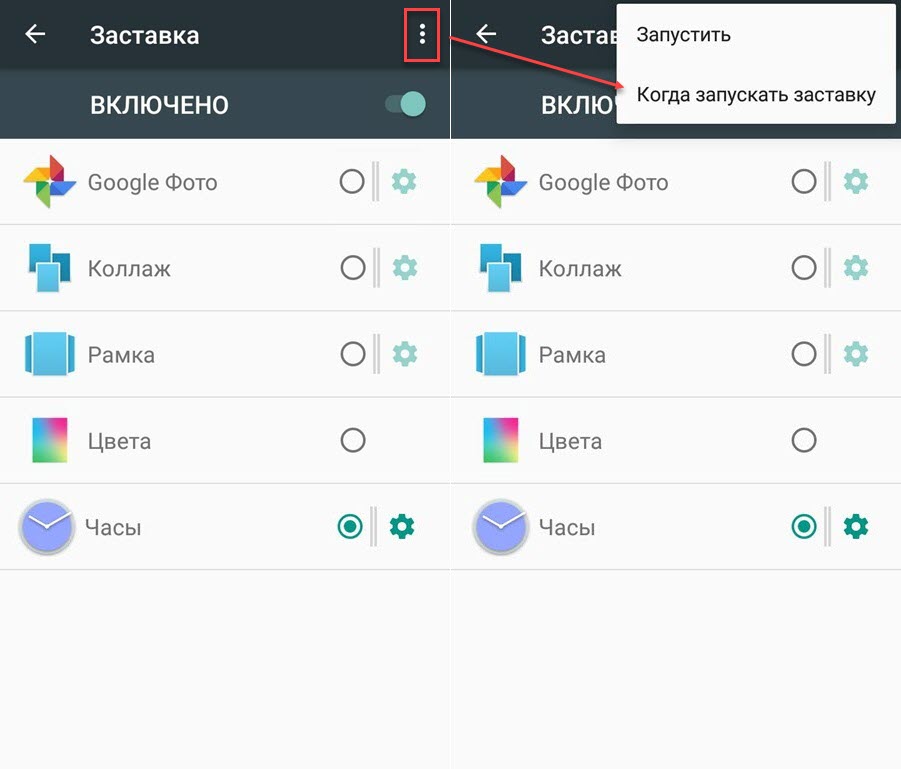Tap the Коллаж label in right screenshot
The image size is (901, 769).
[x=580, y=269]
